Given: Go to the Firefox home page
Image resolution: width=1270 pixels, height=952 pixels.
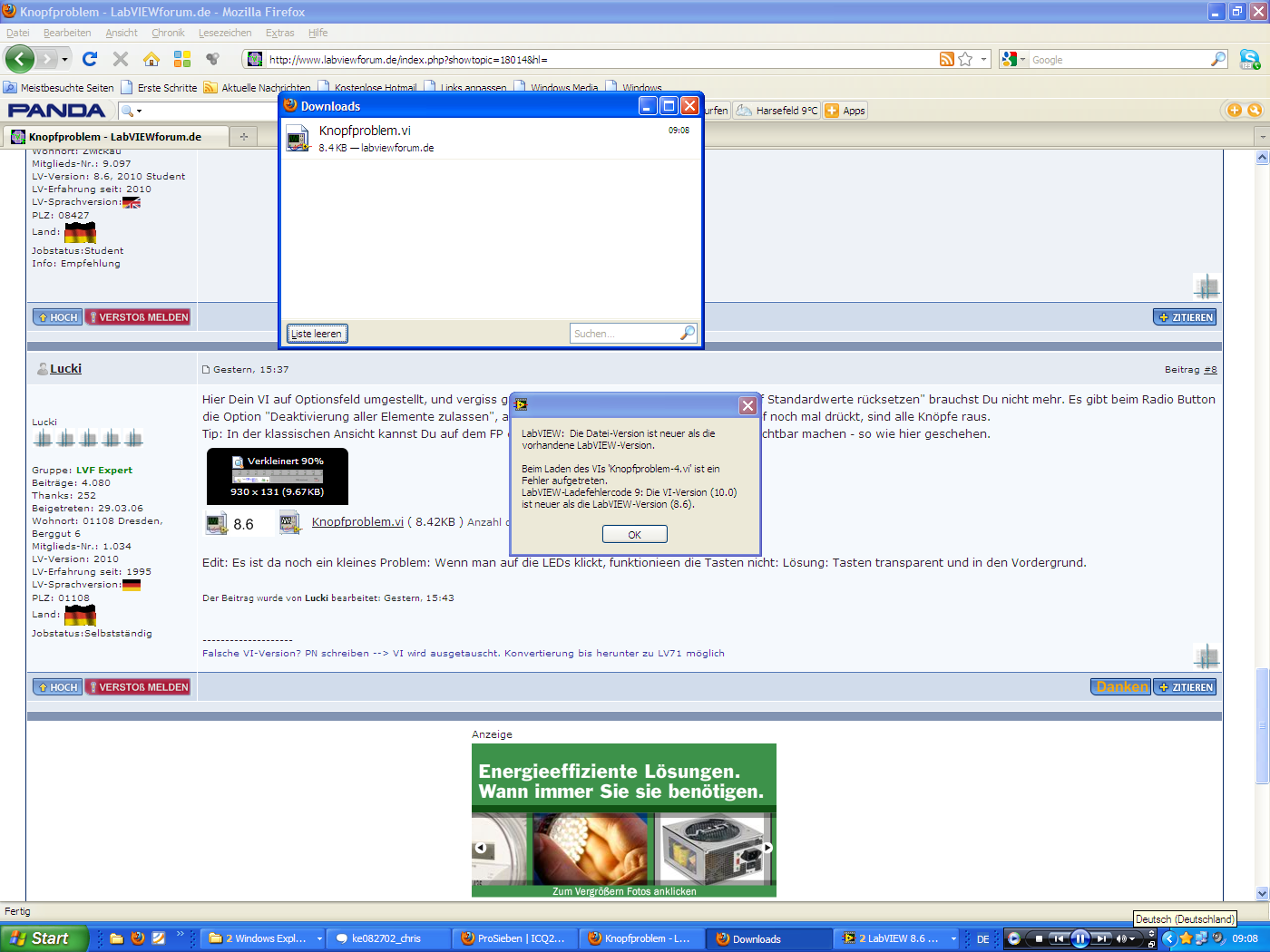Looking at the screenshot, I should [x=151, y=59].
